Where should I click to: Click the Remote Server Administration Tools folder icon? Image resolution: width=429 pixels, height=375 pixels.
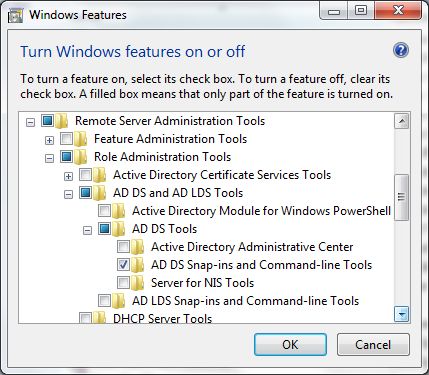62,121
